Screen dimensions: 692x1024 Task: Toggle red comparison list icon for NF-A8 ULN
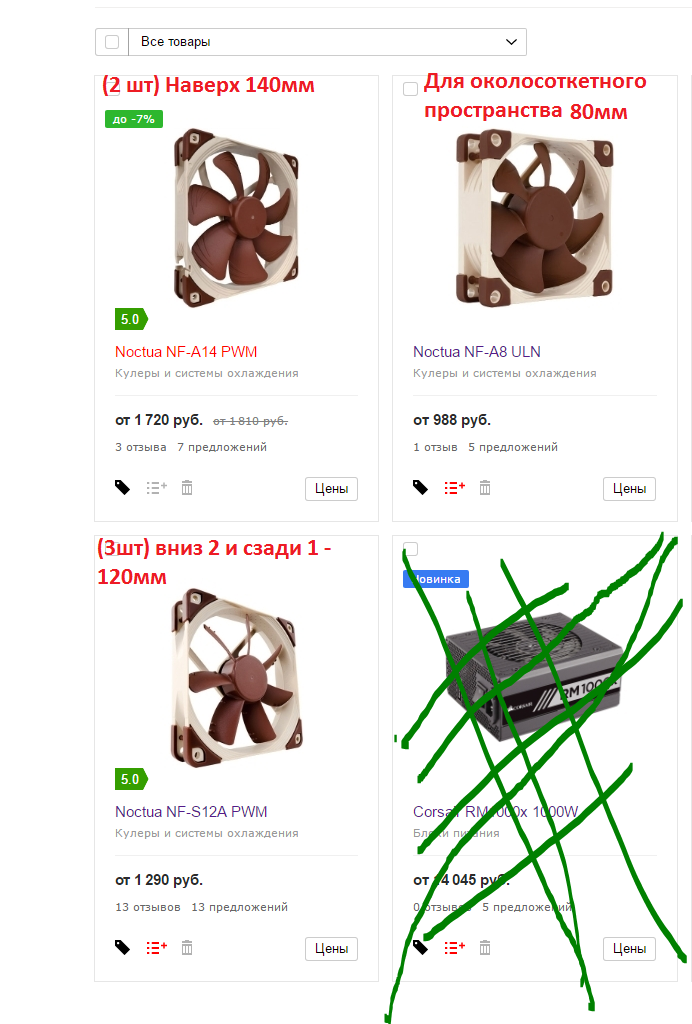(x=454, y=487)
